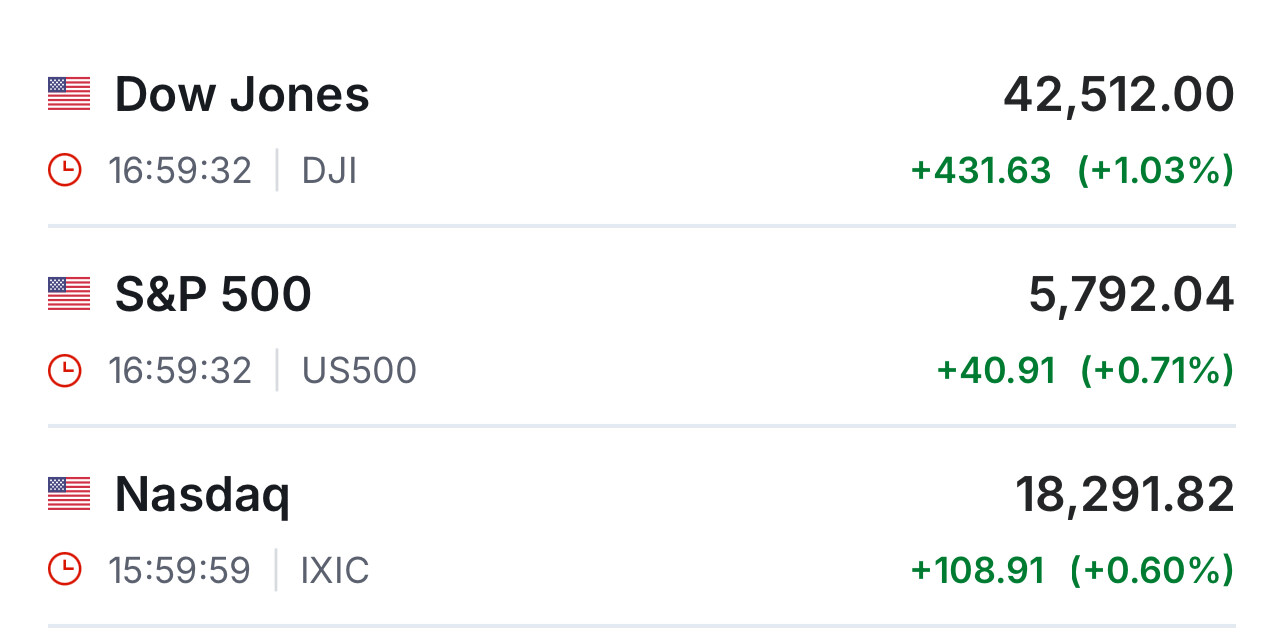The width and height of the screenshot is (1284, 634).
Task: Click the DJI ticker symbol
Action: click(329, 171)
